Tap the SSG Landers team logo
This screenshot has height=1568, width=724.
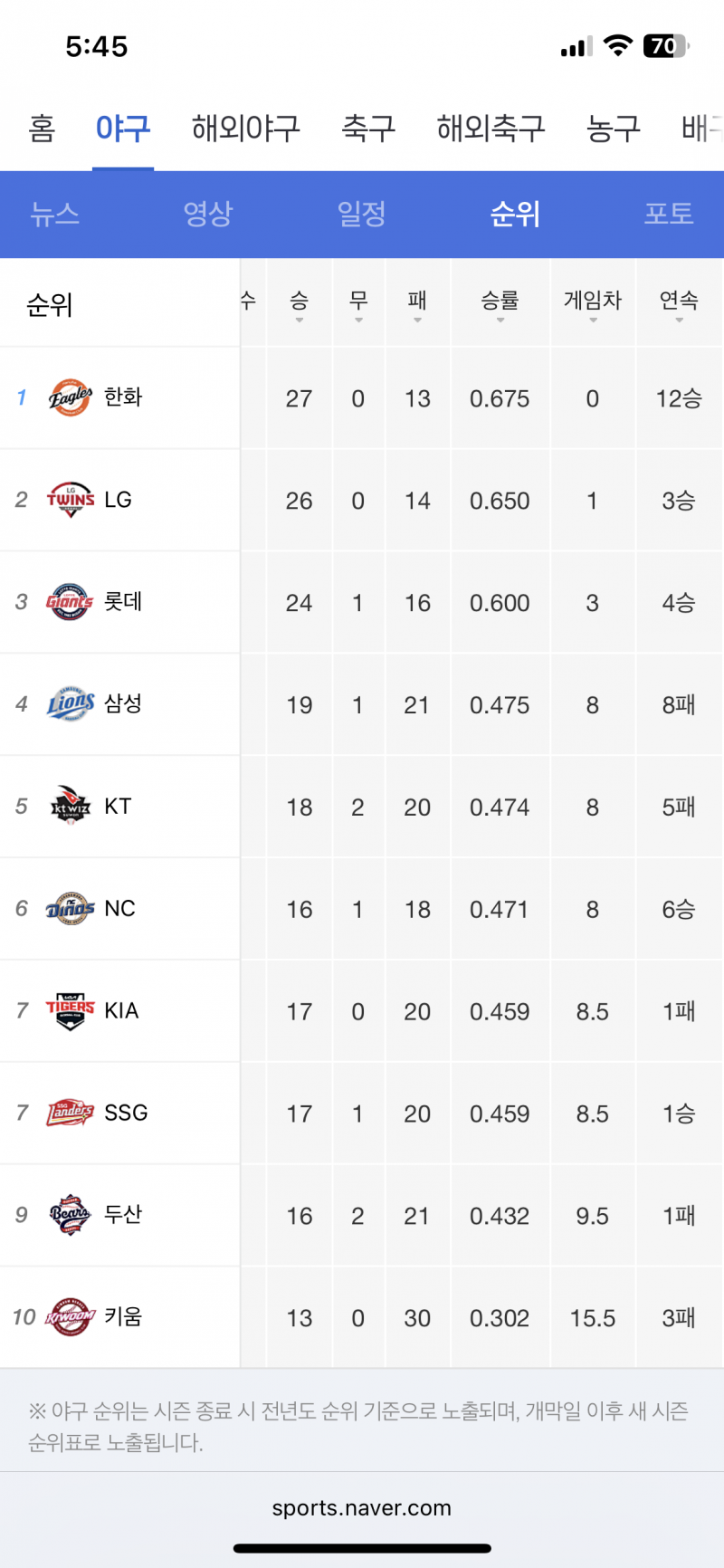[70, 1113]
